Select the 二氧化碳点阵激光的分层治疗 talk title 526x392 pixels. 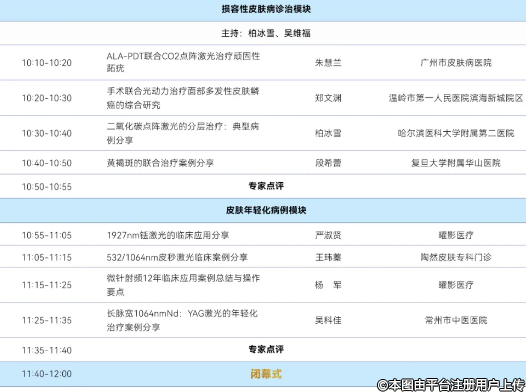point(183,133)
